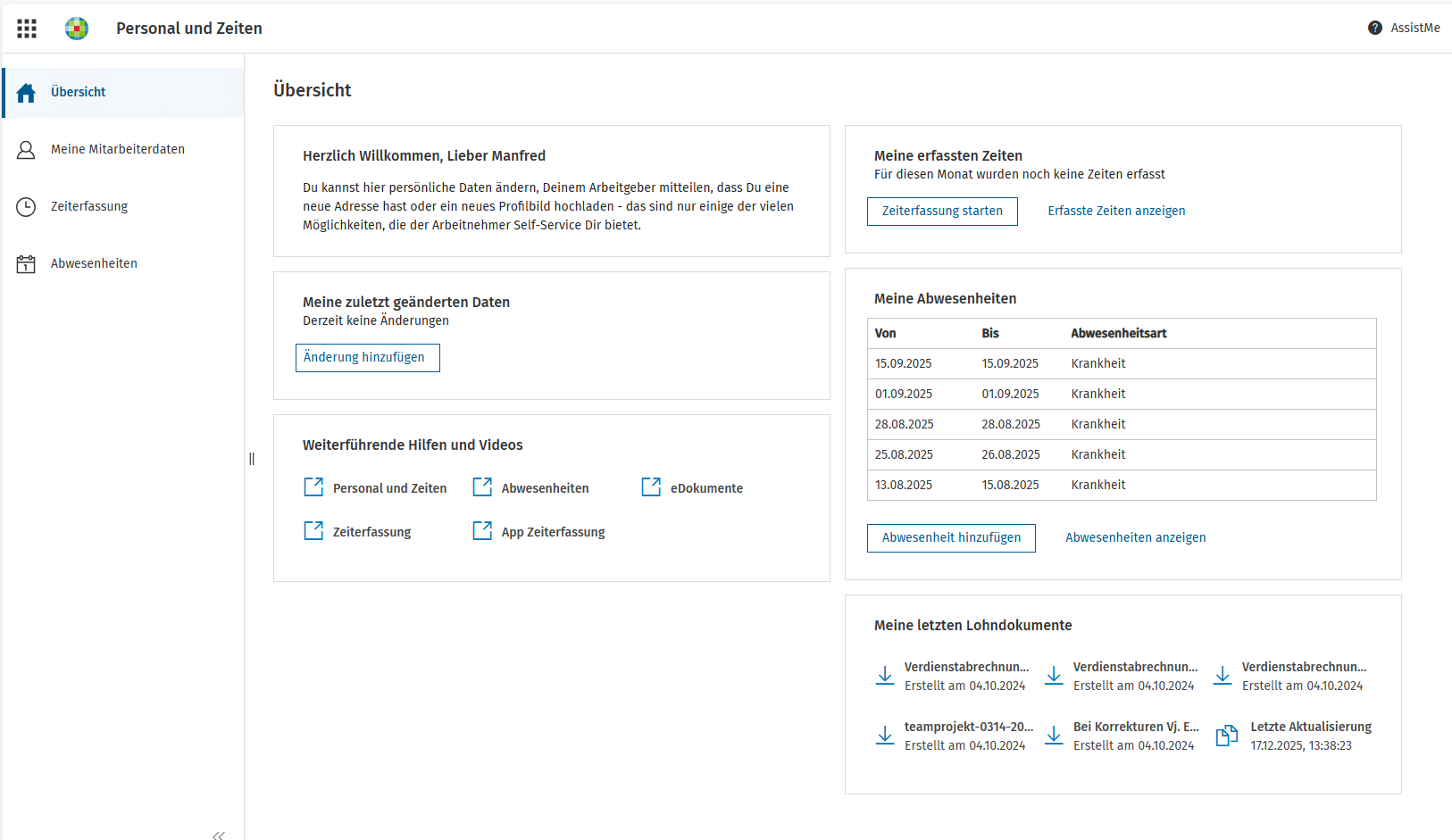The image size is (1452, 840).
Task: Open the Personal und Zeiten help link
Action: [389, 488]
